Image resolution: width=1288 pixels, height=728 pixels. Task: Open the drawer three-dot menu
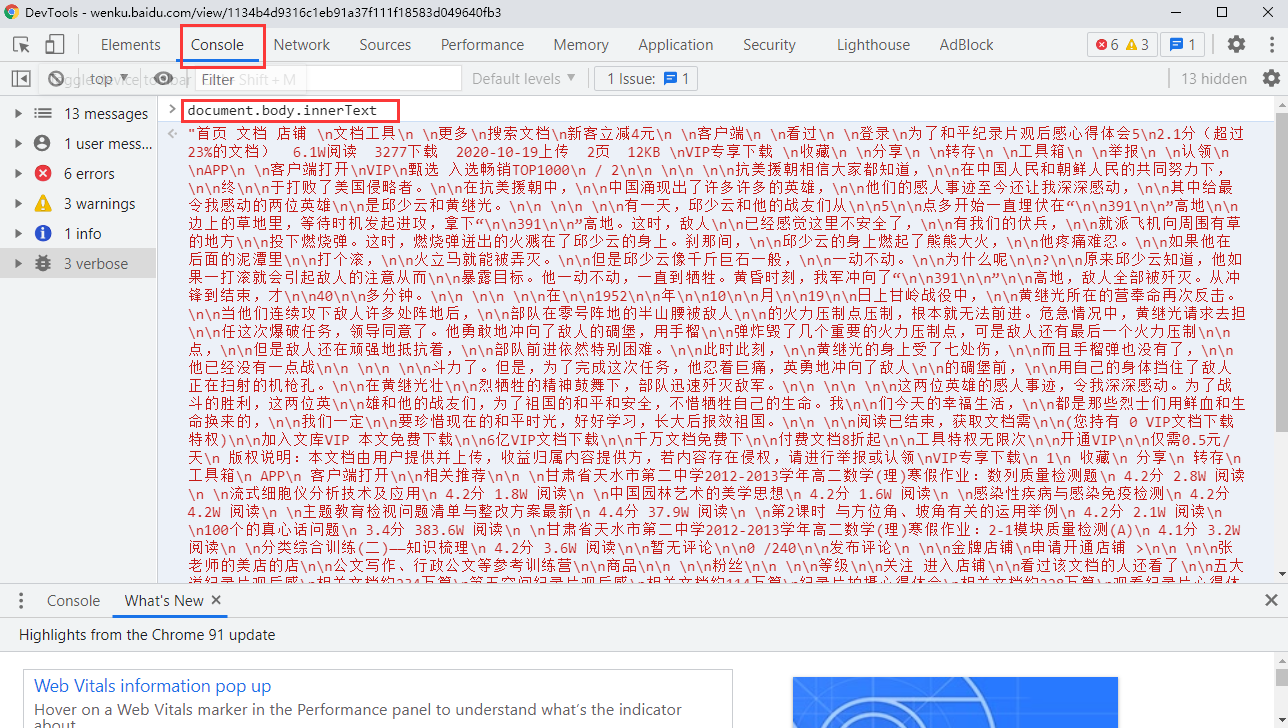(x=21, y=601)
